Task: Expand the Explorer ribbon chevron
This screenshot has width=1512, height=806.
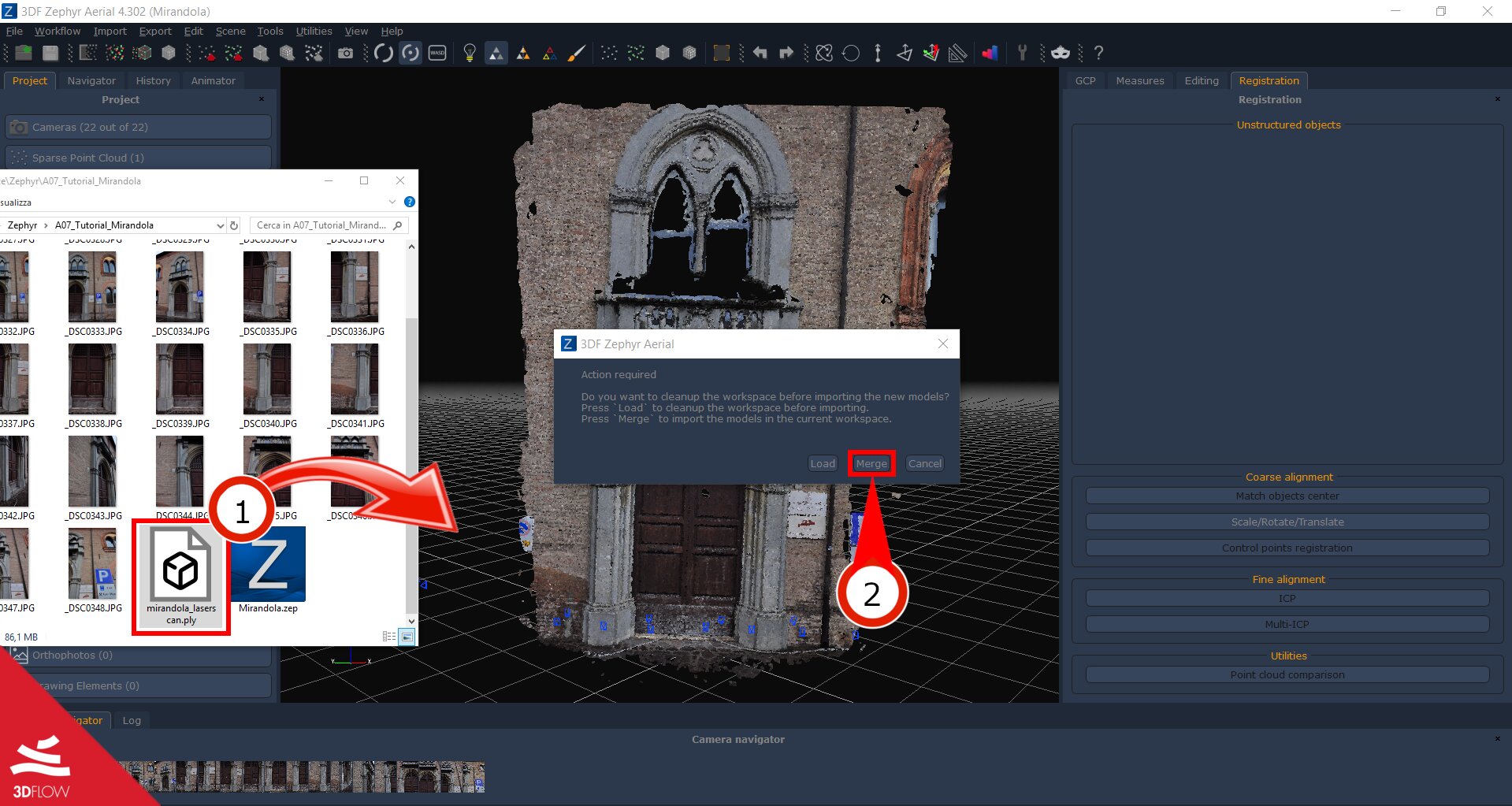Action: coord(392,202)
